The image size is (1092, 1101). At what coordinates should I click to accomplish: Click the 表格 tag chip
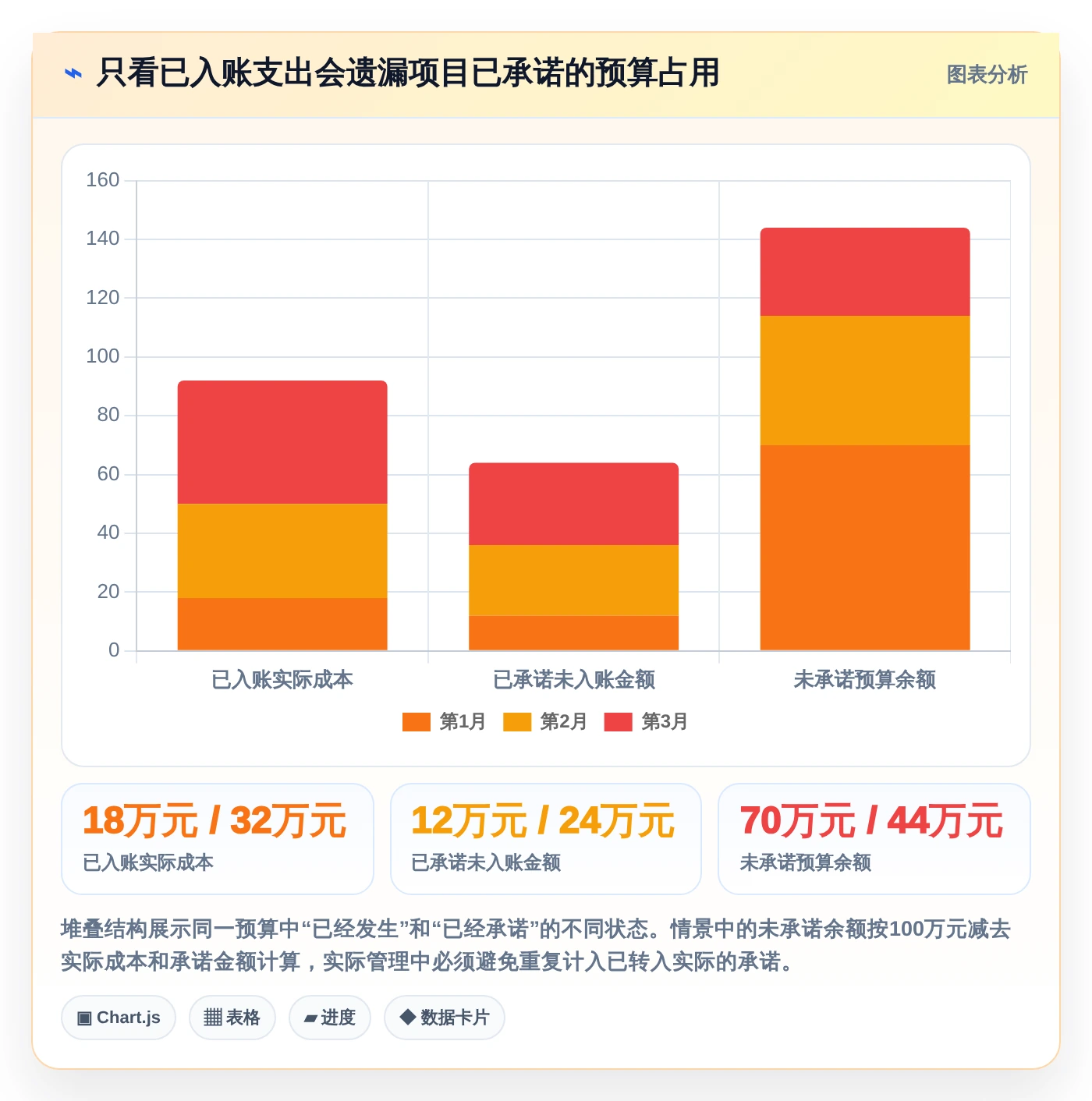point(232,1018)
